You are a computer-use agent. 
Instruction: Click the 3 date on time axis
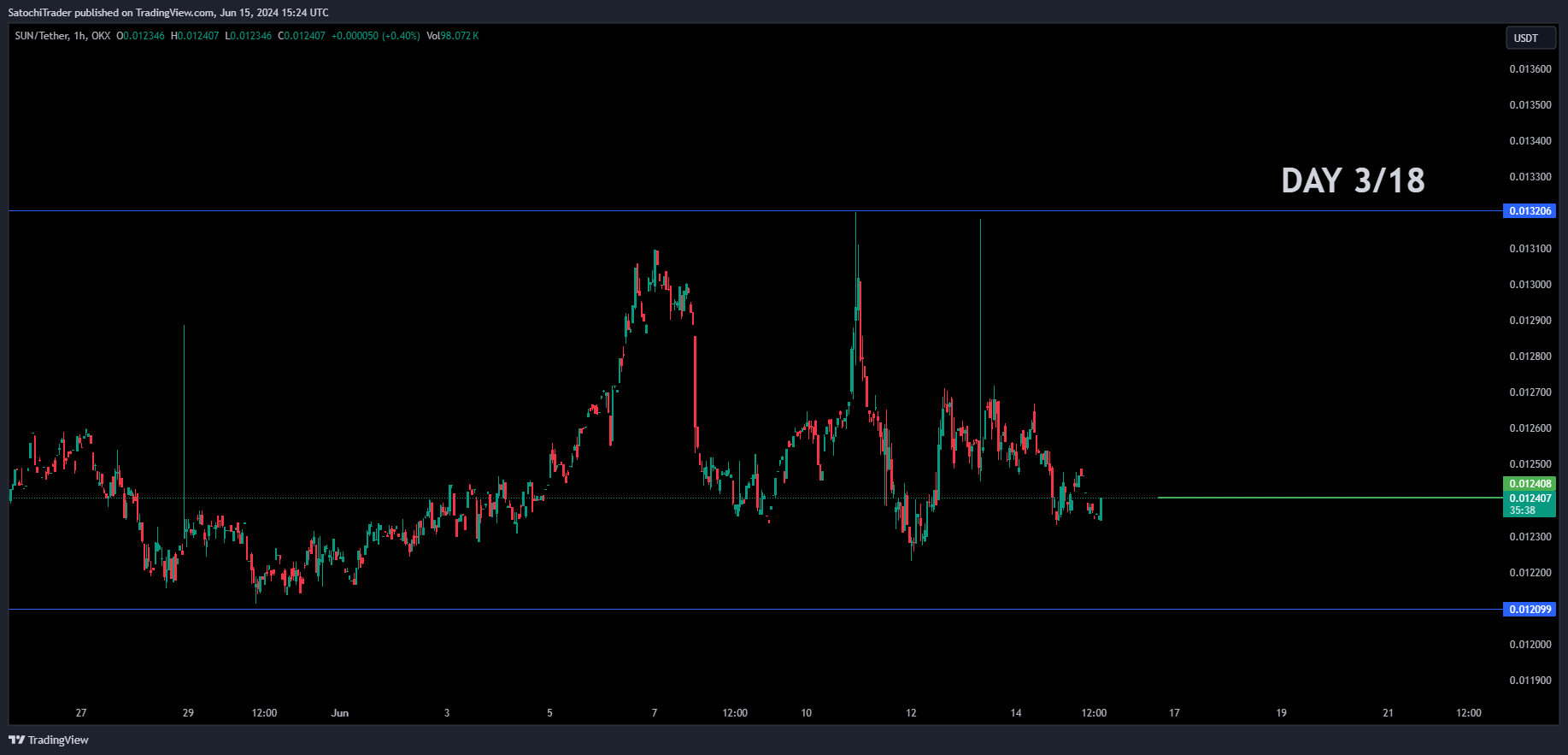click(x=447, y=713)
